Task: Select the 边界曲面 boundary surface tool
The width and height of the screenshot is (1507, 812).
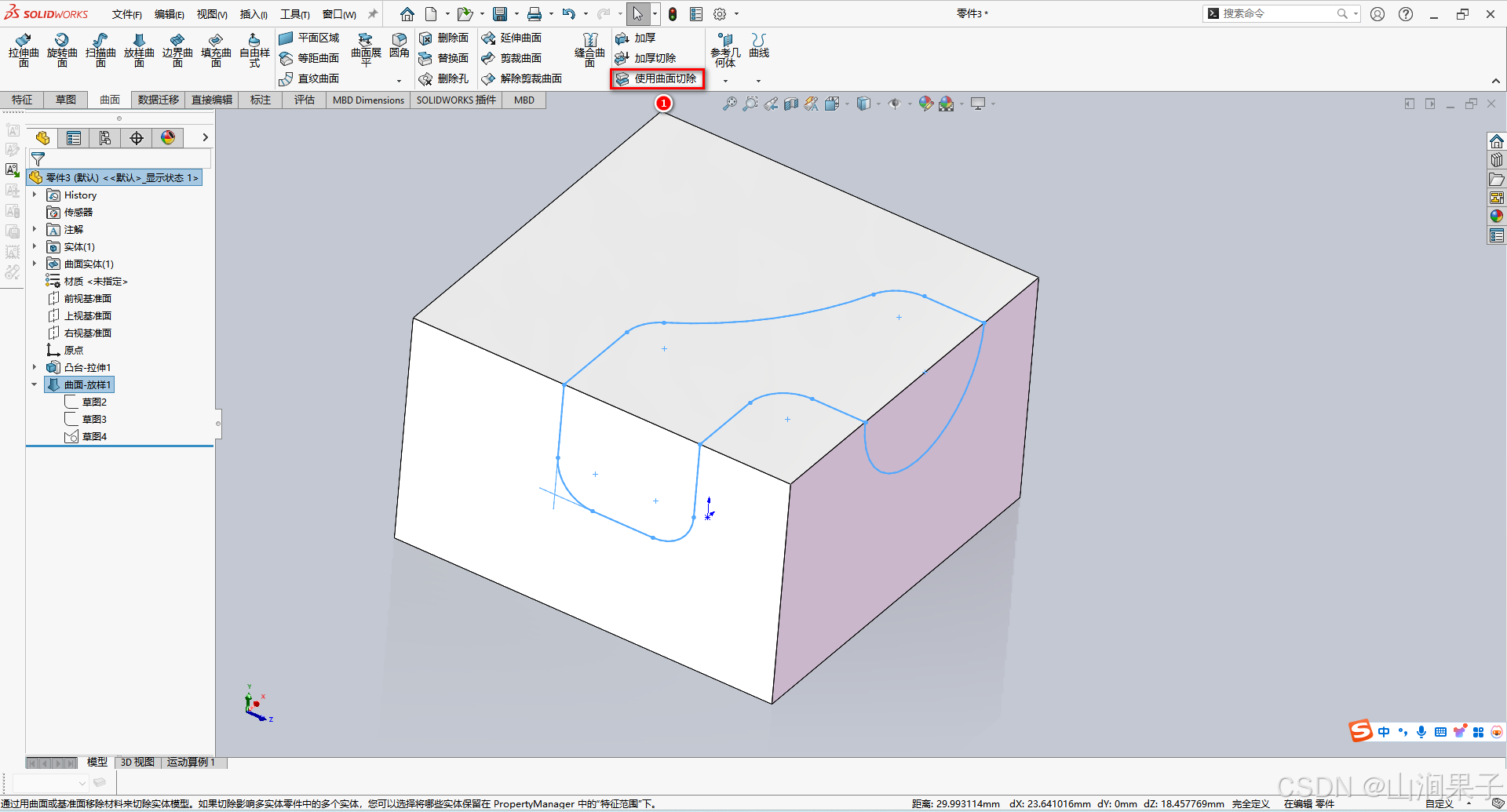Action: tap(177, 50)
